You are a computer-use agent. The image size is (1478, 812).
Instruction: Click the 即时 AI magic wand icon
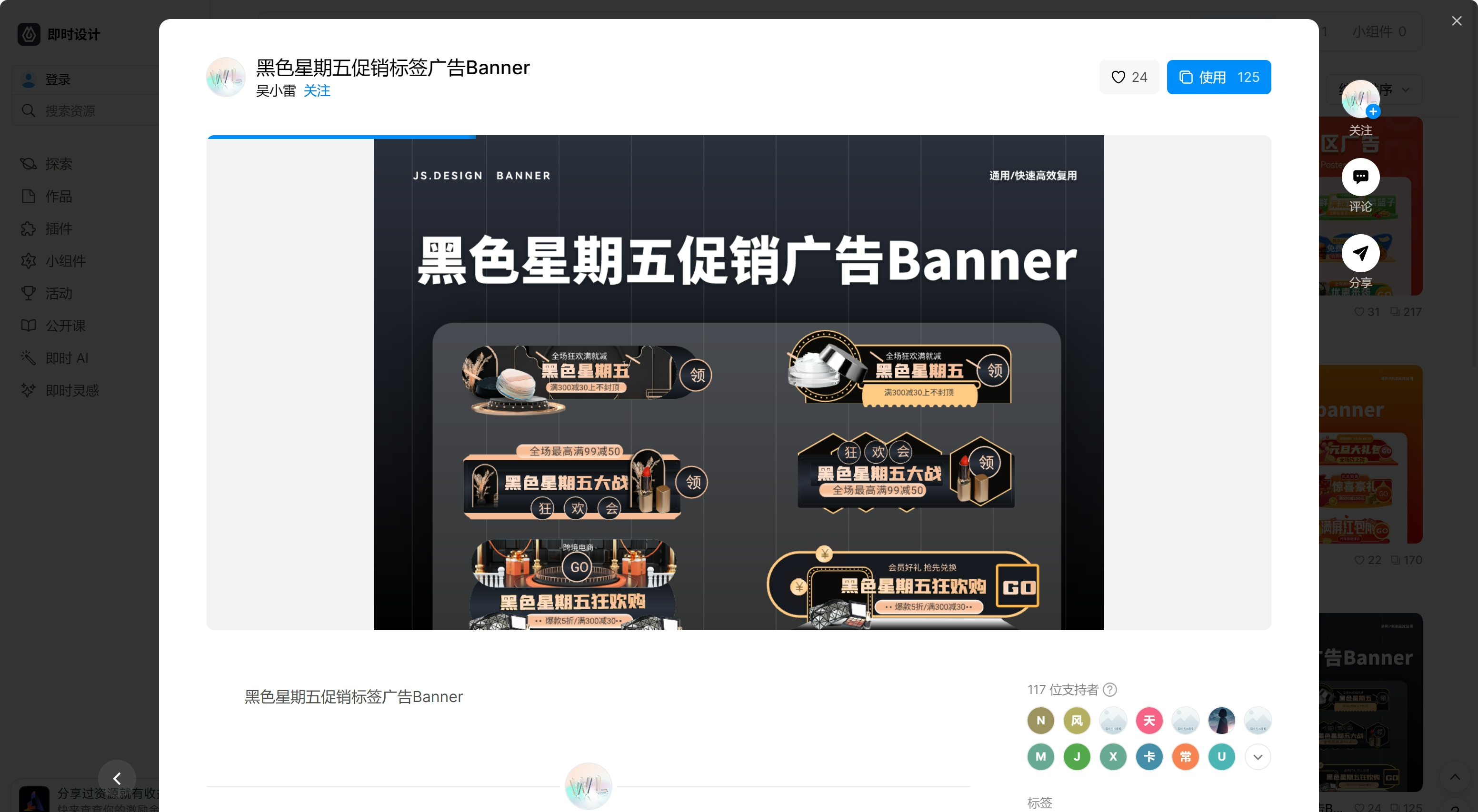[28, 358]
